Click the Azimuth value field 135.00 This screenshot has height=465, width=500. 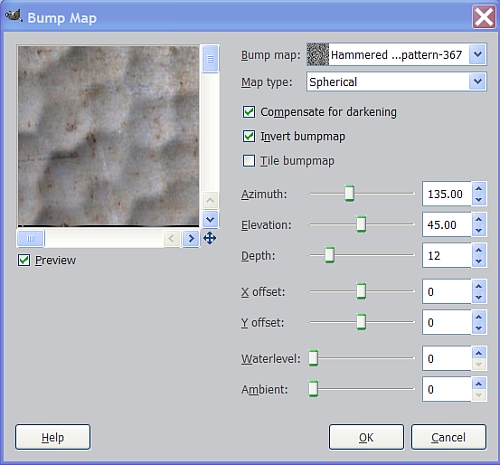447,194
